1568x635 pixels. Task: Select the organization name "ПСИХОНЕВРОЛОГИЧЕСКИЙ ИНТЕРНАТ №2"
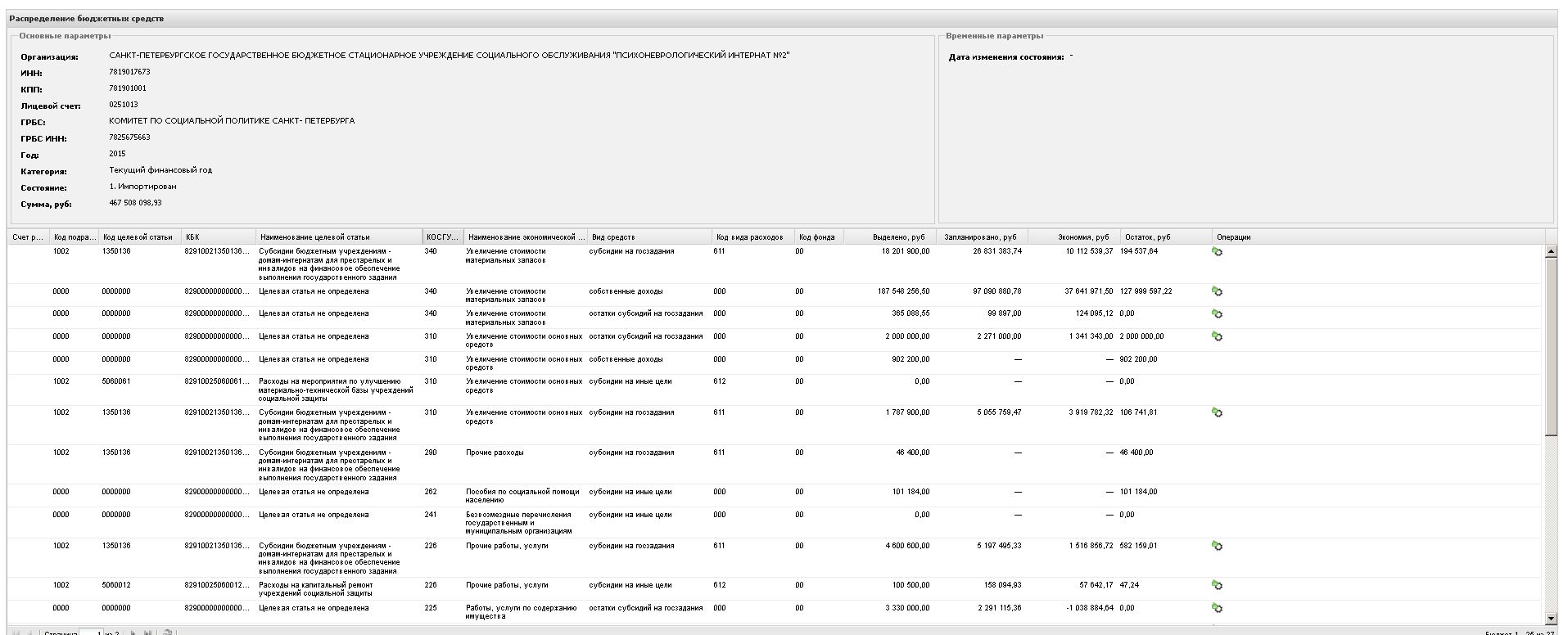click(x=702, y=56)
